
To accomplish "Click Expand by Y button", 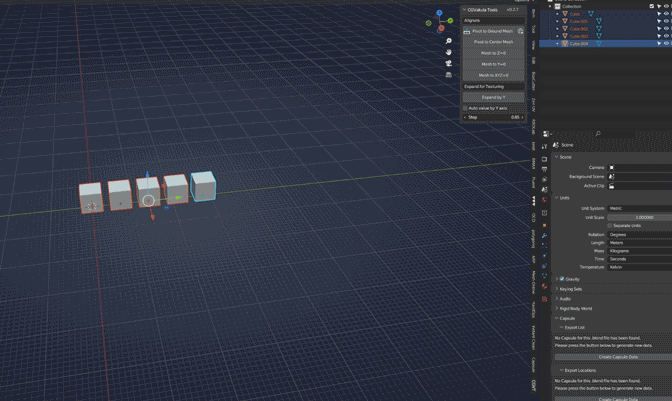I will pos(493,97).
